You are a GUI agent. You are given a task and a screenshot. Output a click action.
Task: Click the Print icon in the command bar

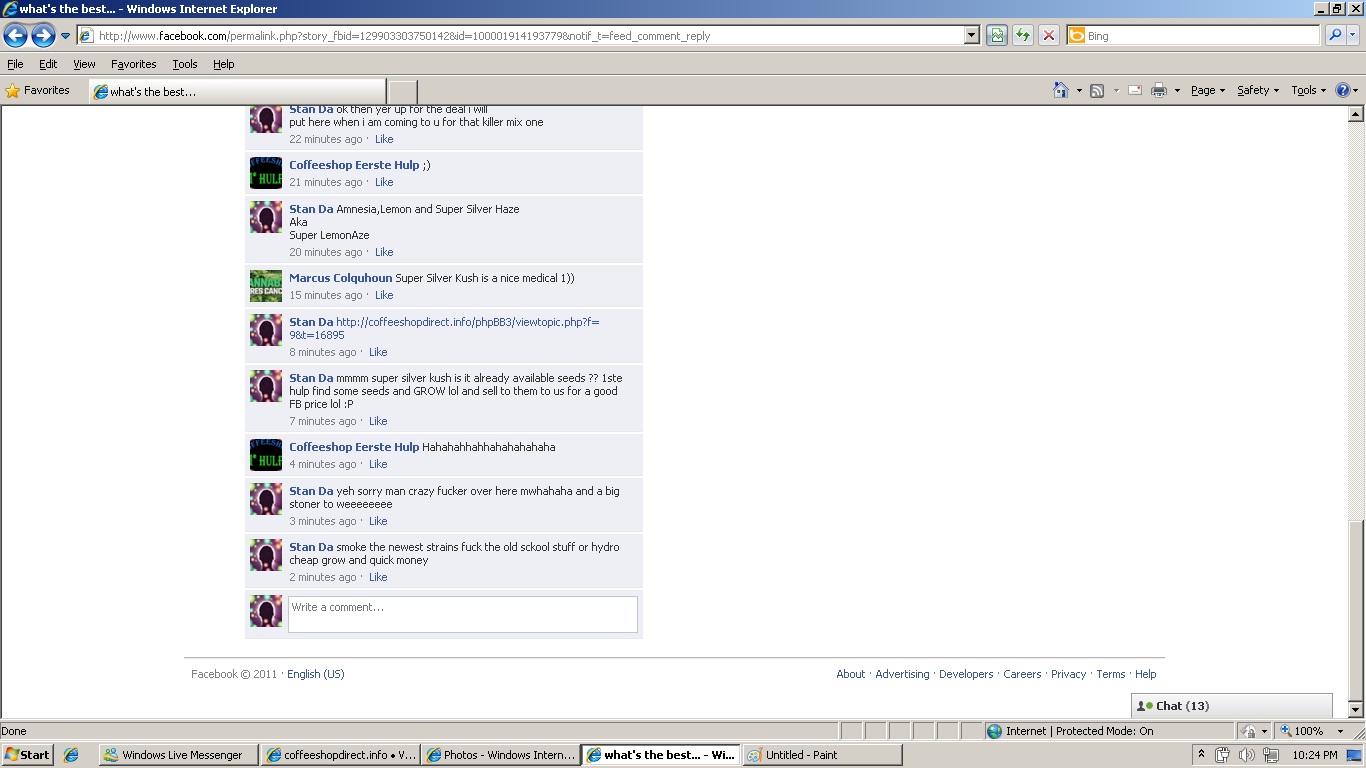[1158, 90]
